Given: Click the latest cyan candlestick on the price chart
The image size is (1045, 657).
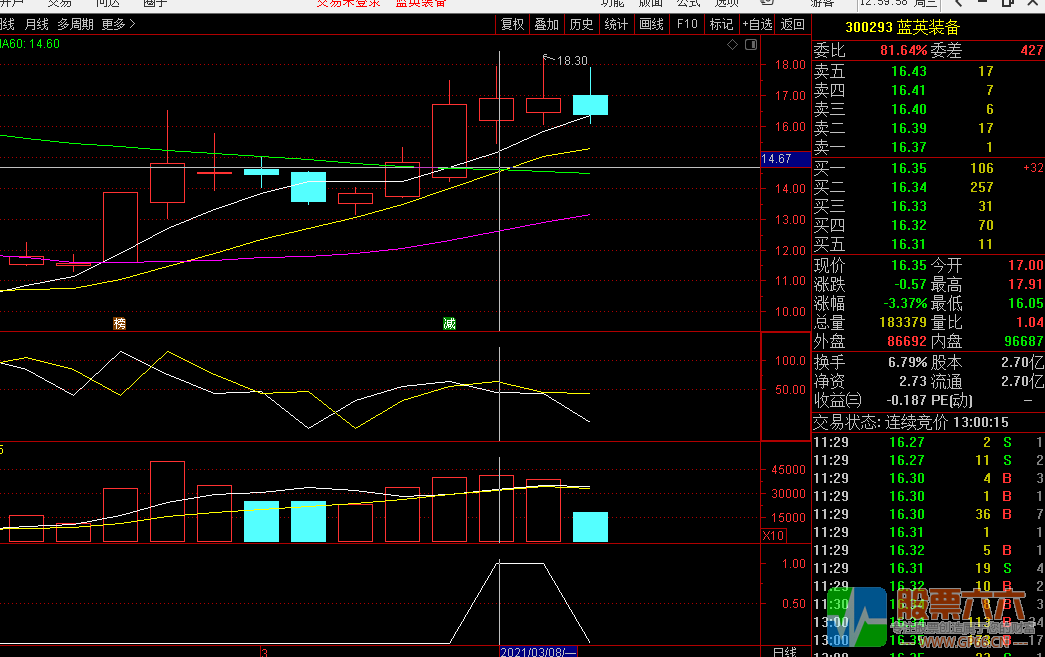Looking at the screenshot, I should 590,105.
